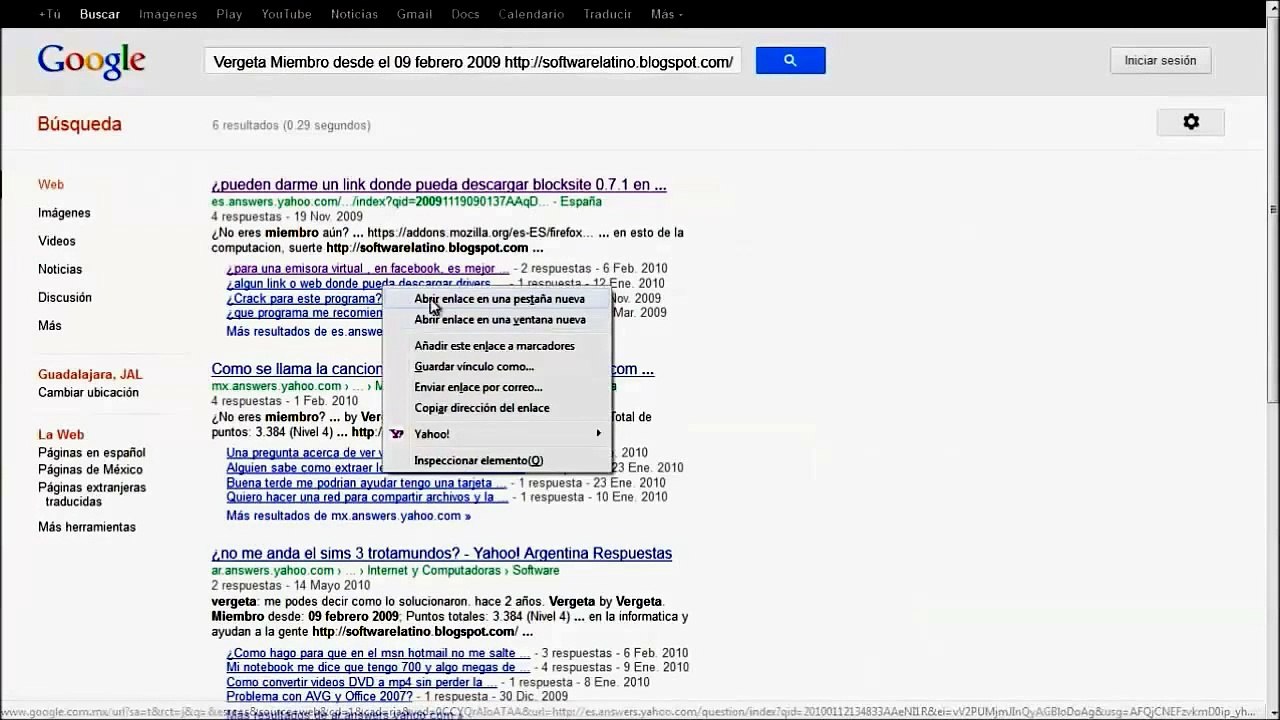The height and width of the screenshot is (720, 1280).
Task: Click Más resultados de mx.answers.yahoo.com
Action: [x=348, y=516]
